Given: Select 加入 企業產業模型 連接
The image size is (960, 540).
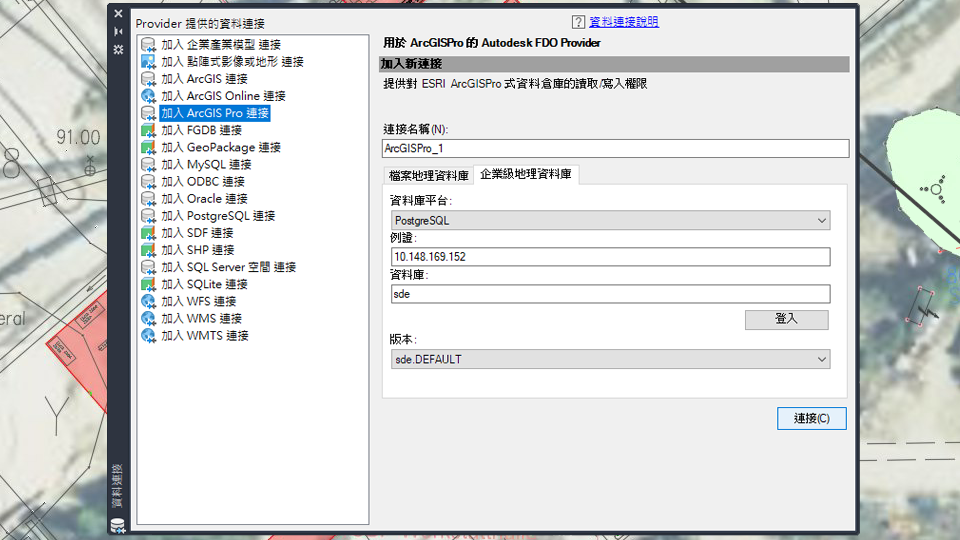Looking at the screenshot, I should click(221, 45).
